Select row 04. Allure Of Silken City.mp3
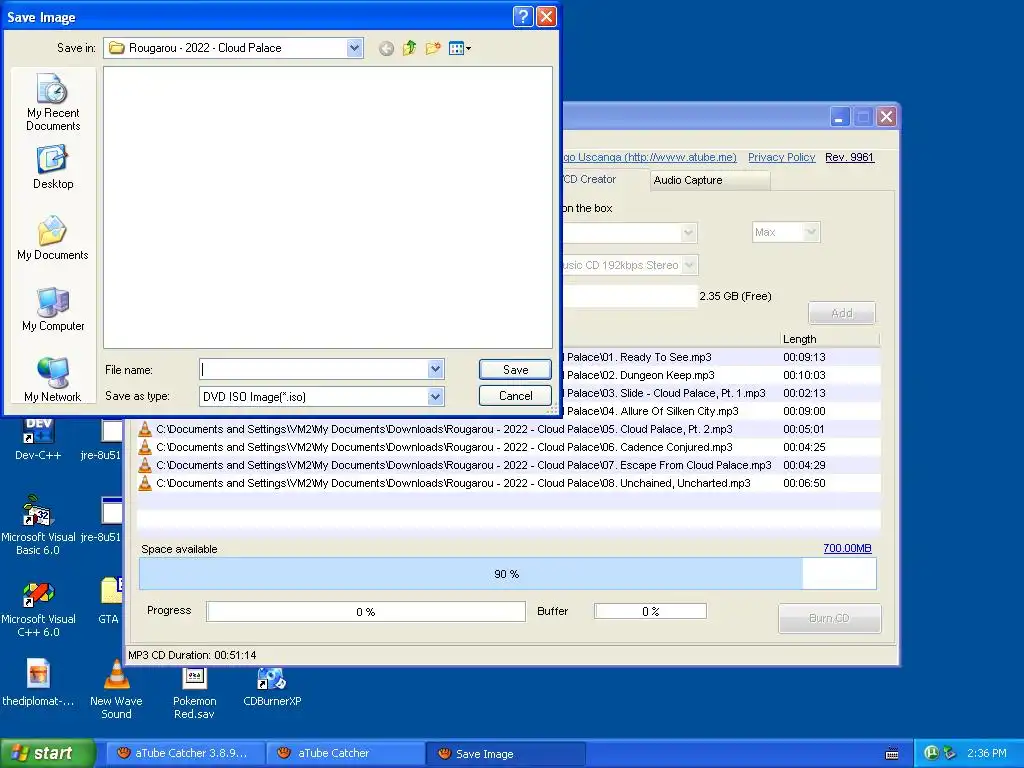 (x=721, y=411)
